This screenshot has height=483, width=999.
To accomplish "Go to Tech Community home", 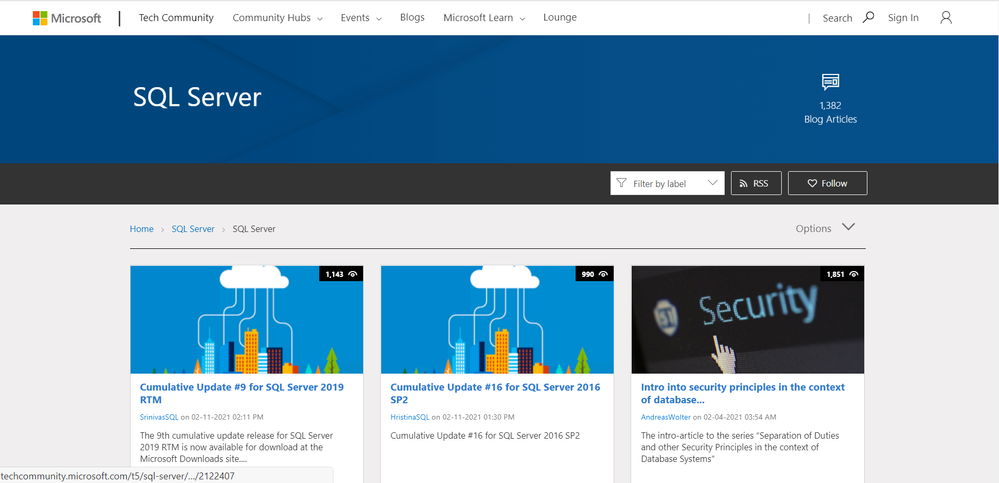I will 176,18.
